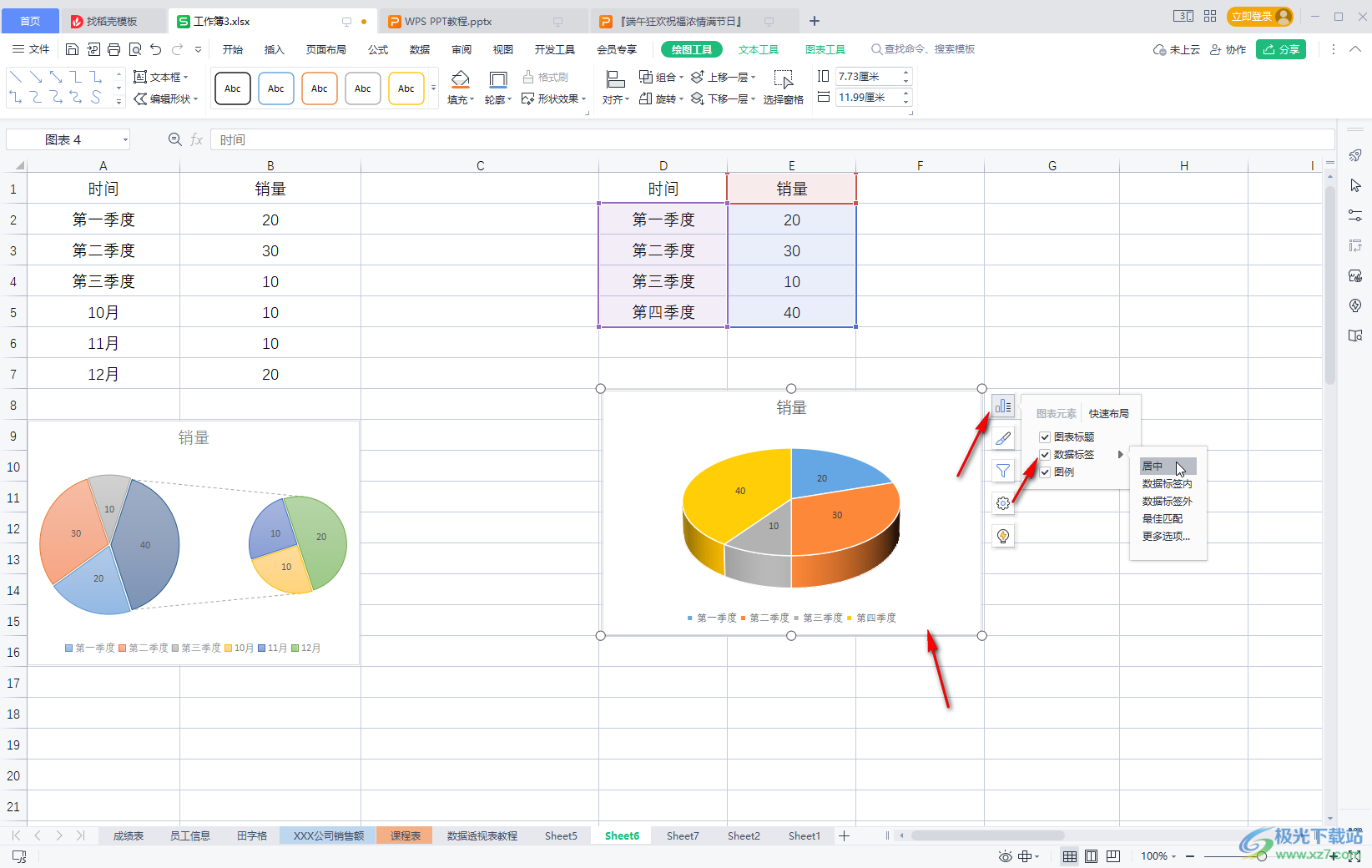Screen dimensions: 1372x868
Task: Choose 更多选项... more options entry
Action: pos(1167,537)
